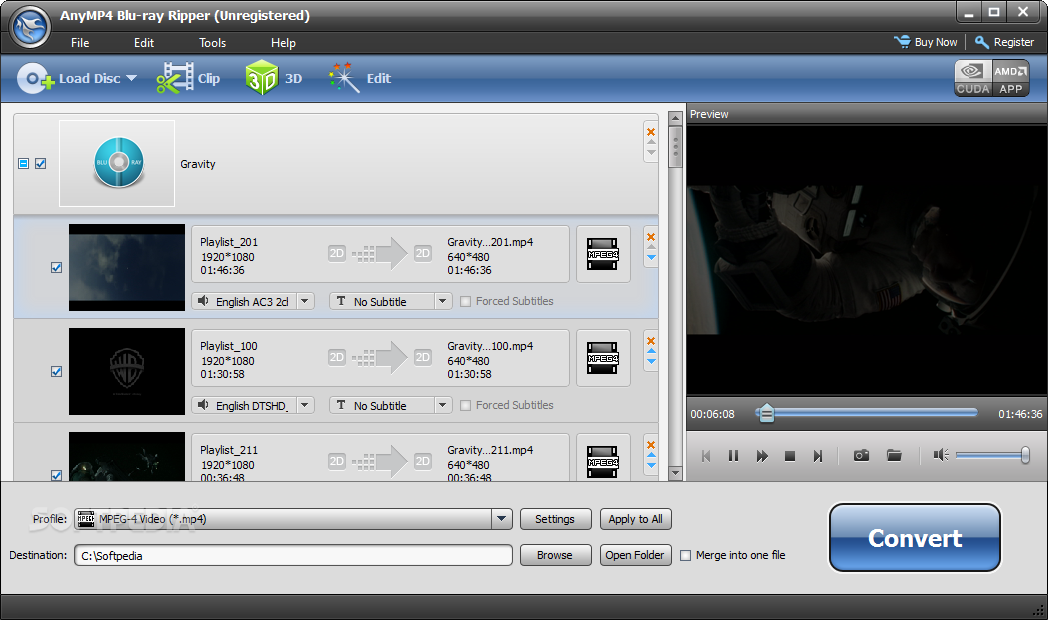Select the Gravity...201.mp4 output name
Viewport: 1048px width, 620px height.
[490, 242]
